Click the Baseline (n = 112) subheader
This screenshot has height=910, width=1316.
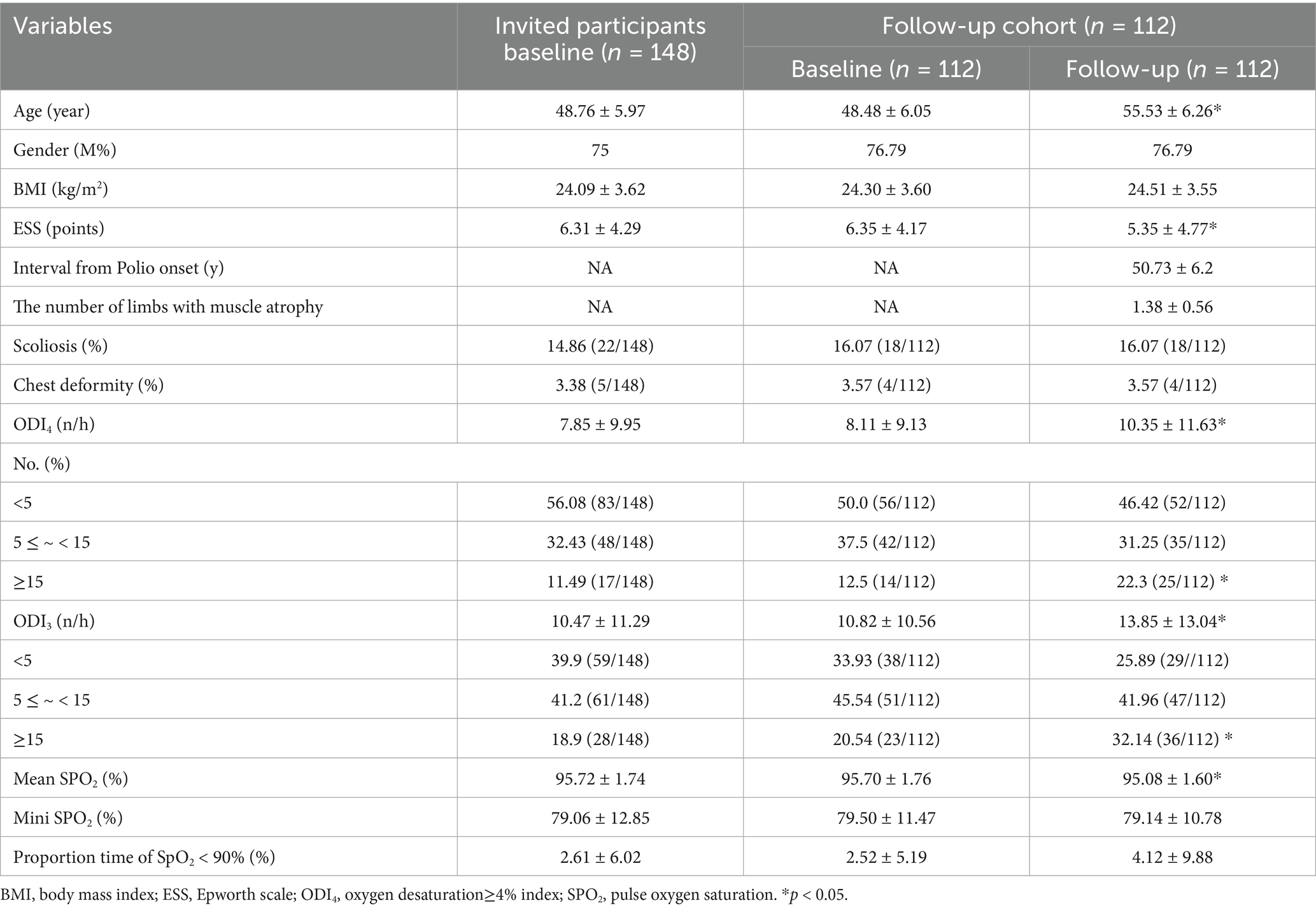[886, 69]
